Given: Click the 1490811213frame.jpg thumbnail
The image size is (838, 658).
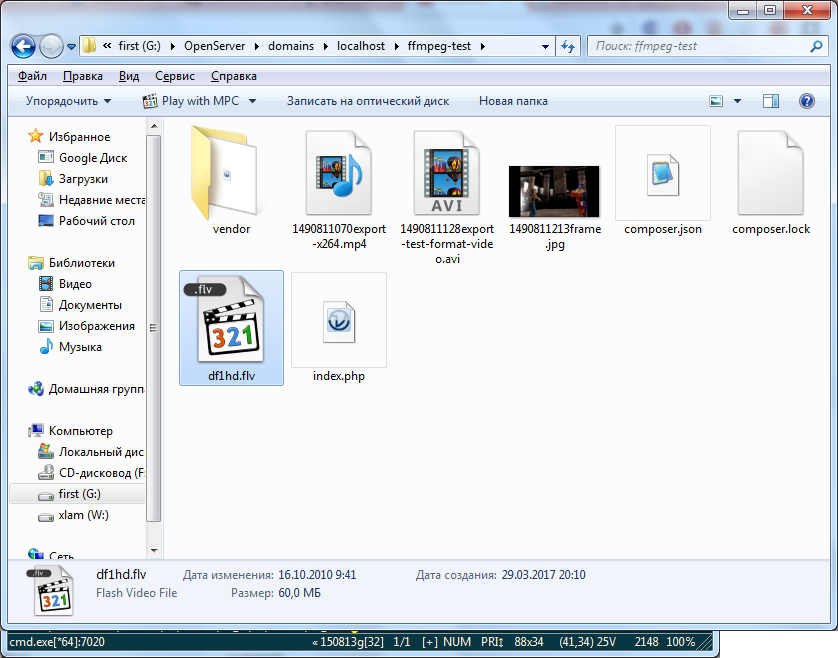Looking at the screenshot, I should 554,191.
